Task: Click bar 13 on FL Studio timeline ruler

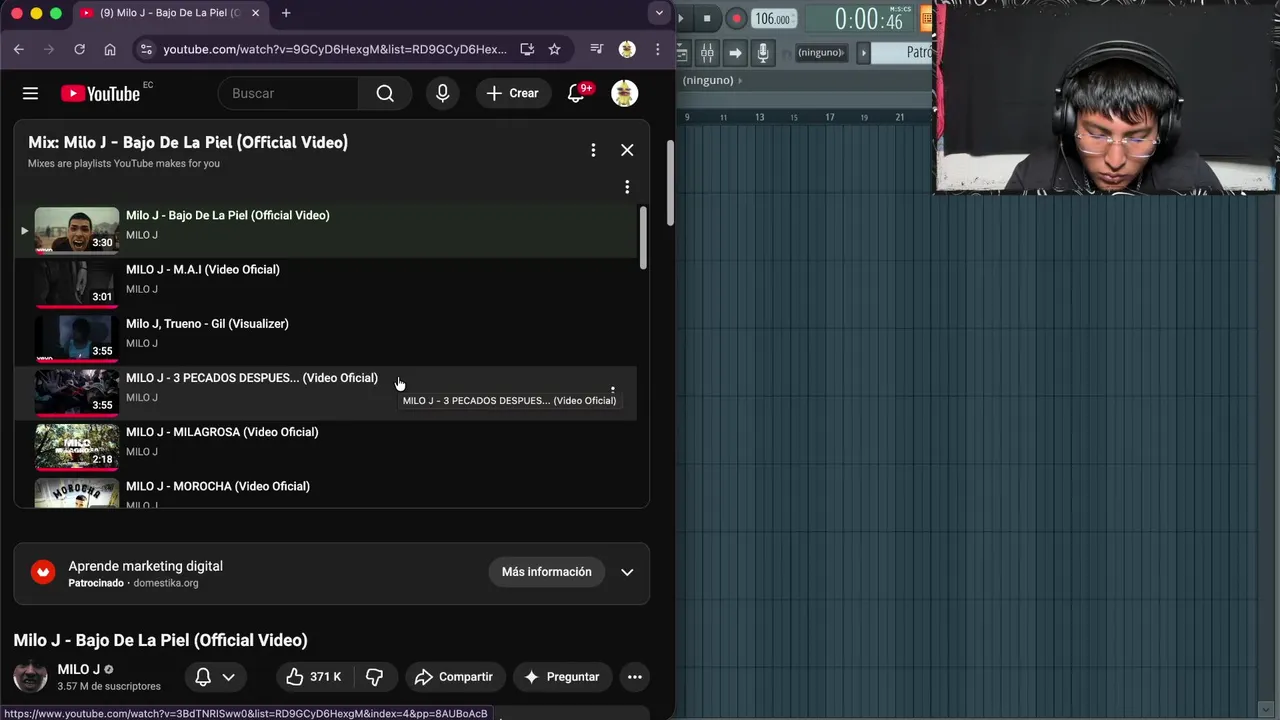Action: 759,117
